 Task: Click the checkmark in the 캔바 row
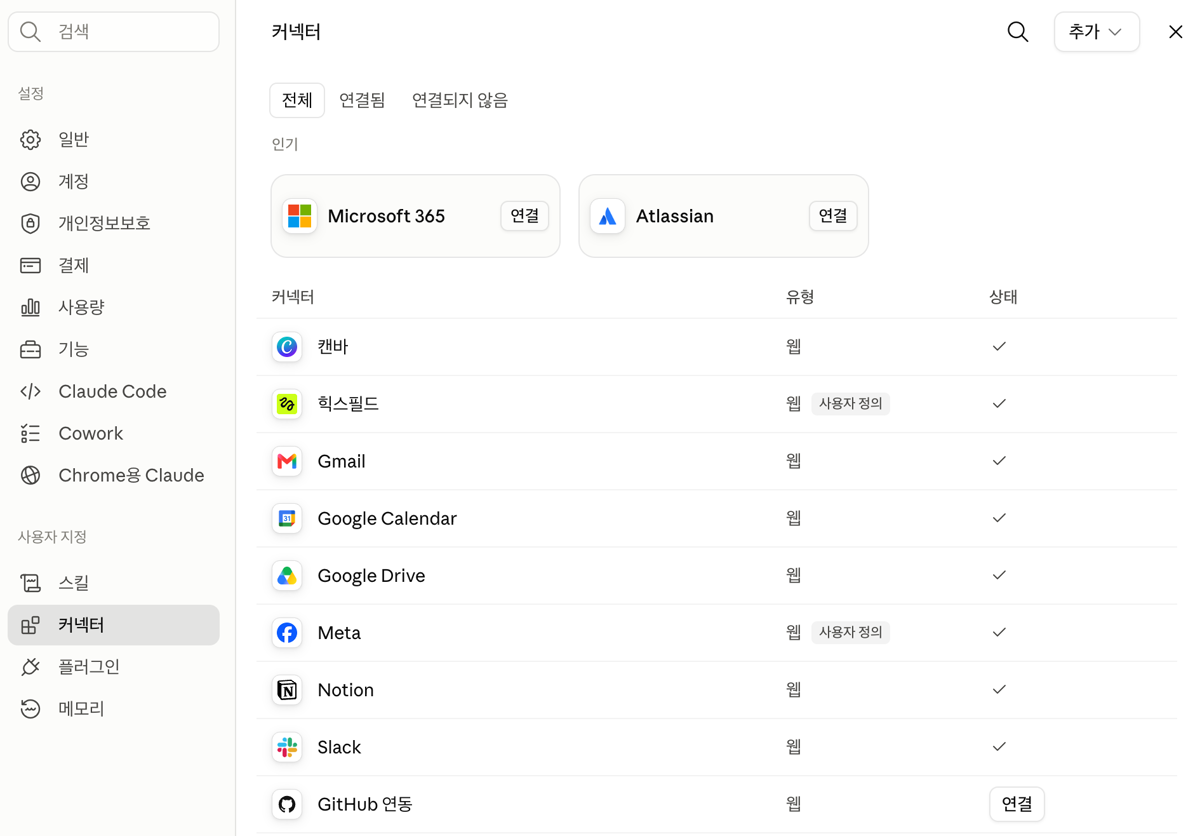(x=999, y=347)
